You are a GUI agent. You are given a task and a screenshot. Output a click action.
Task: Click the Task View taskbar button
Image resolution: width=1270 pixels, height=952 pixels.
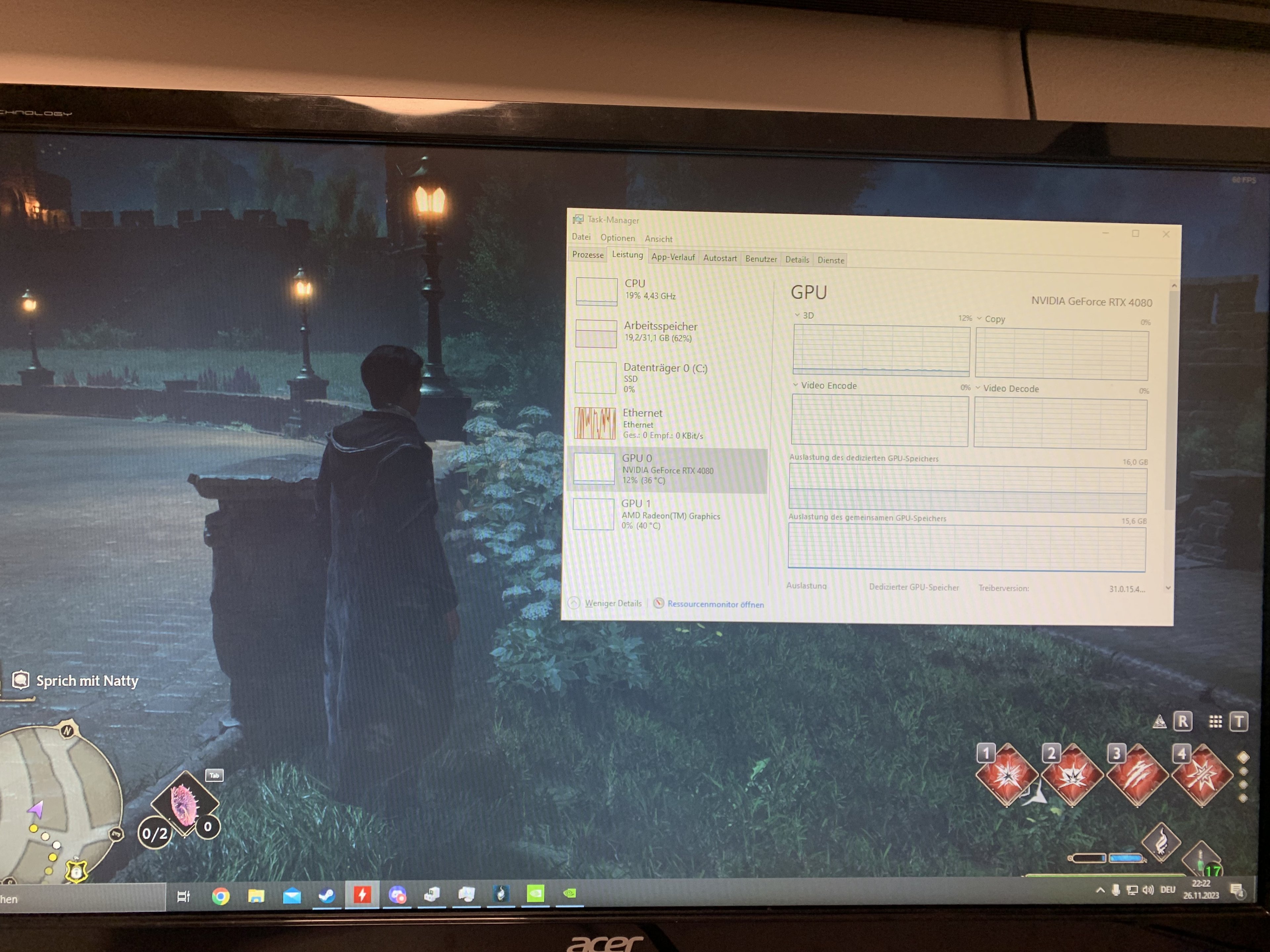coord(183,896)
